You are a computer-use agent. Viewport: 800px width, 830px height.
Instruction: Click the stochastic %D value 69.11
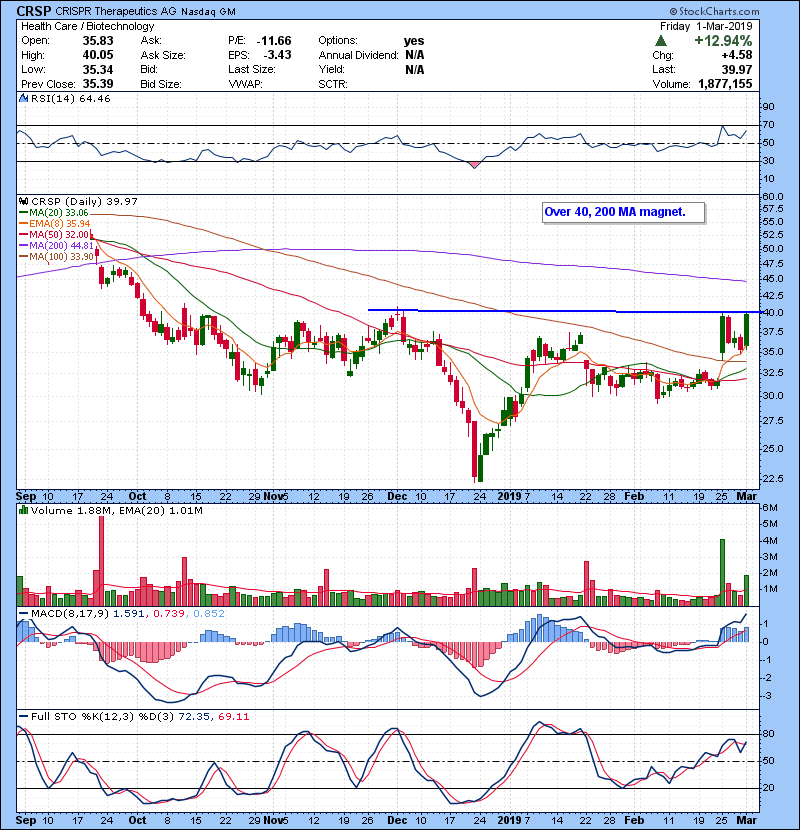[233, 717]
